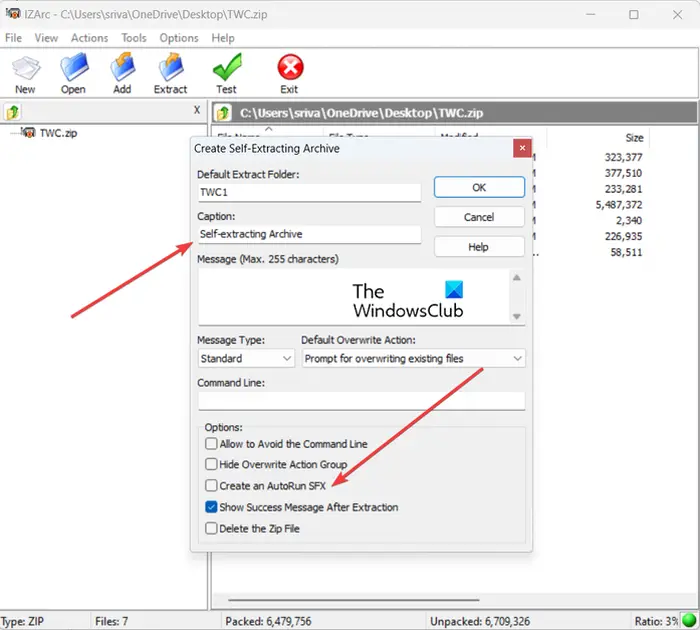This screenshot has height=630, width=700.
Task: Click the file list horizontal scrollbar
Action: [354, 600]
